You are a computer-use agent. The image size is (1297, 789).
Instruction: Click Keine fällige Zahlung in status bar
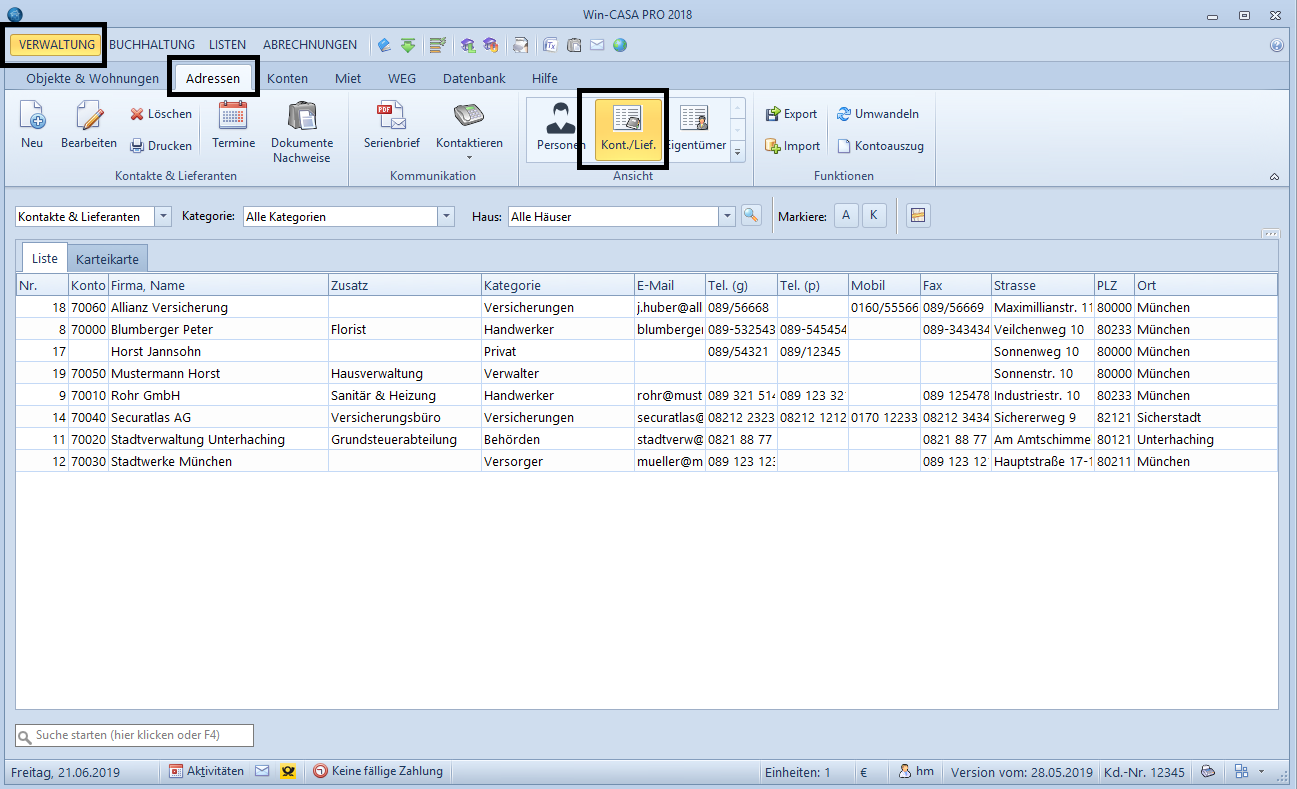click(379, 771)
